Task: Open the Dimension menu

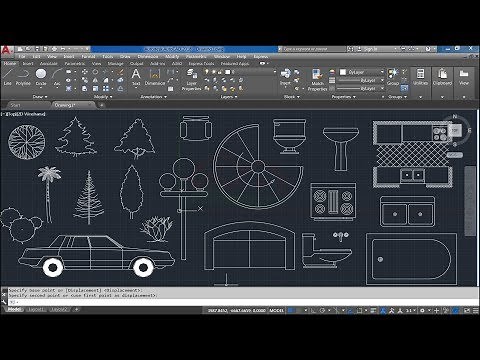Action: [x=148, y=56]
